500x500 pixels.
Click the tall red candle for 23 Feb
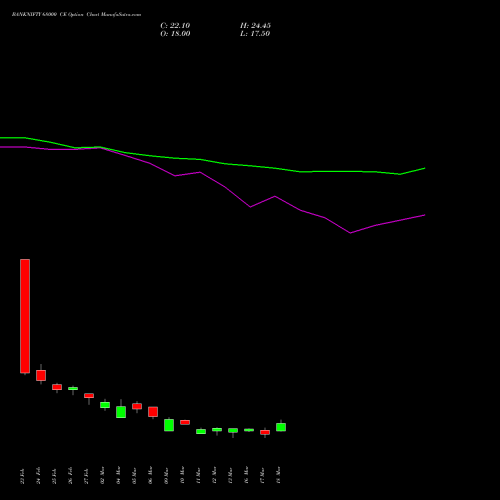tap(25, 316)
